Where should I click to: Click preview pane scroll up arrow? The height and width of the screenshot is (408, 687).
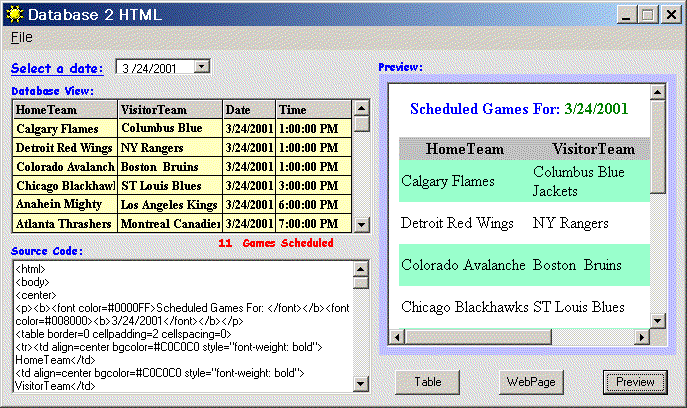pyautogui.click(x=658, y=92)
